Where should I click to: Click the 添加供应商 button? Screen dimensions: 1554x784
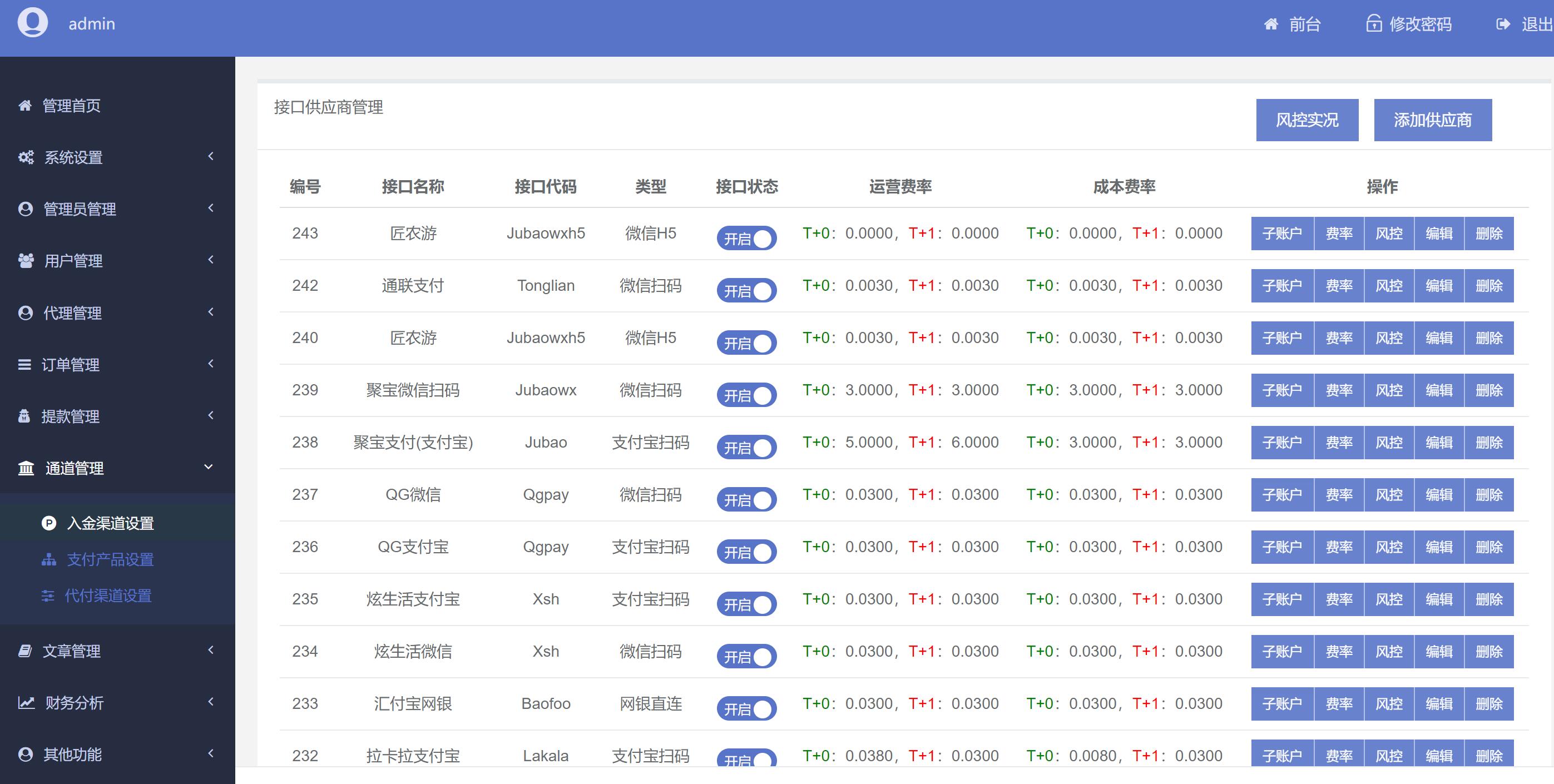[1432, 120]
